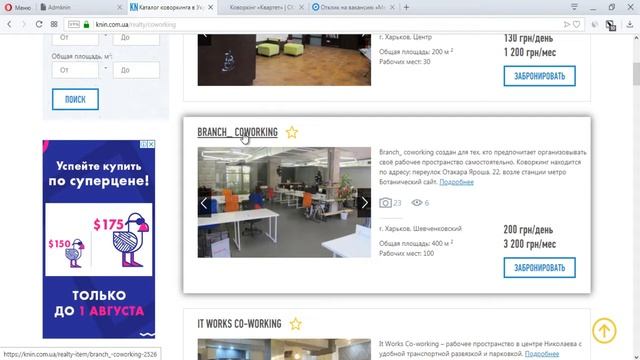Click Подробнее link in Branch description

click(x=456, y=182)
